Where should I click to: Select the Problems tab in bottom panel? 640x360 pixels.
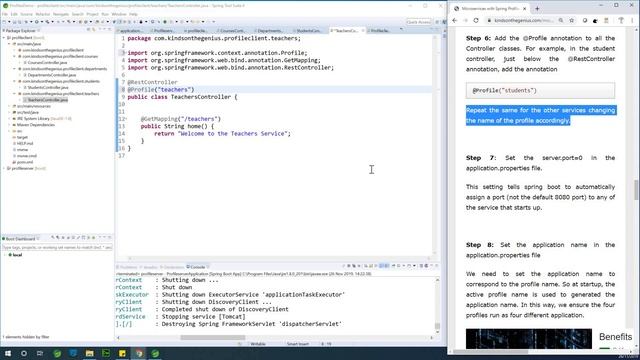[x=127, y=267]
